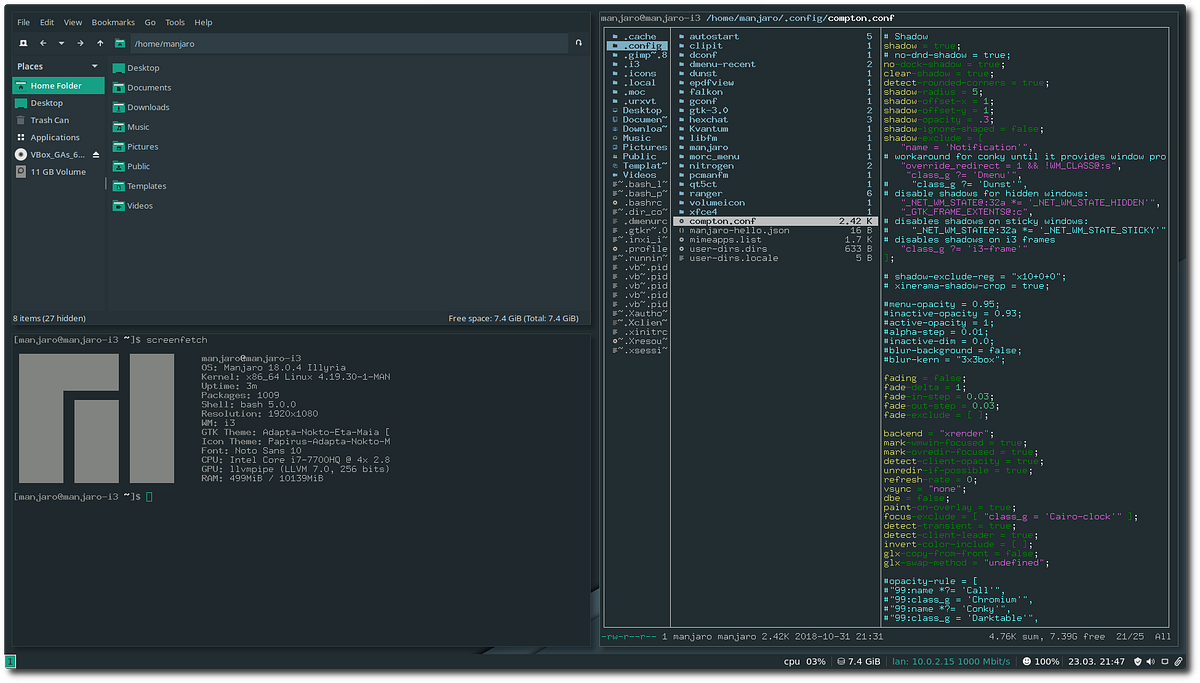Click the shield icon in the system tray
The width and height of the screenshot is (1200, 683).
1137,661
